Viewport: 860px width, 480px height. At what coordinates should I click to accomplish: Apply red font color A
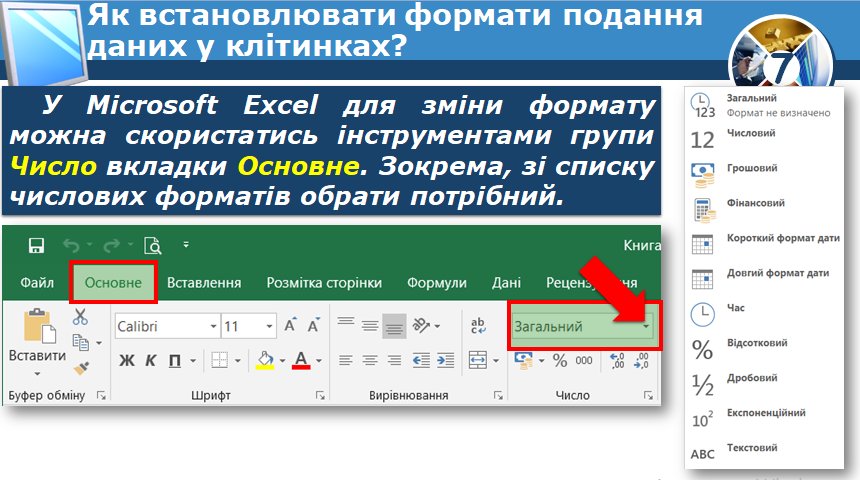[301, 360]
